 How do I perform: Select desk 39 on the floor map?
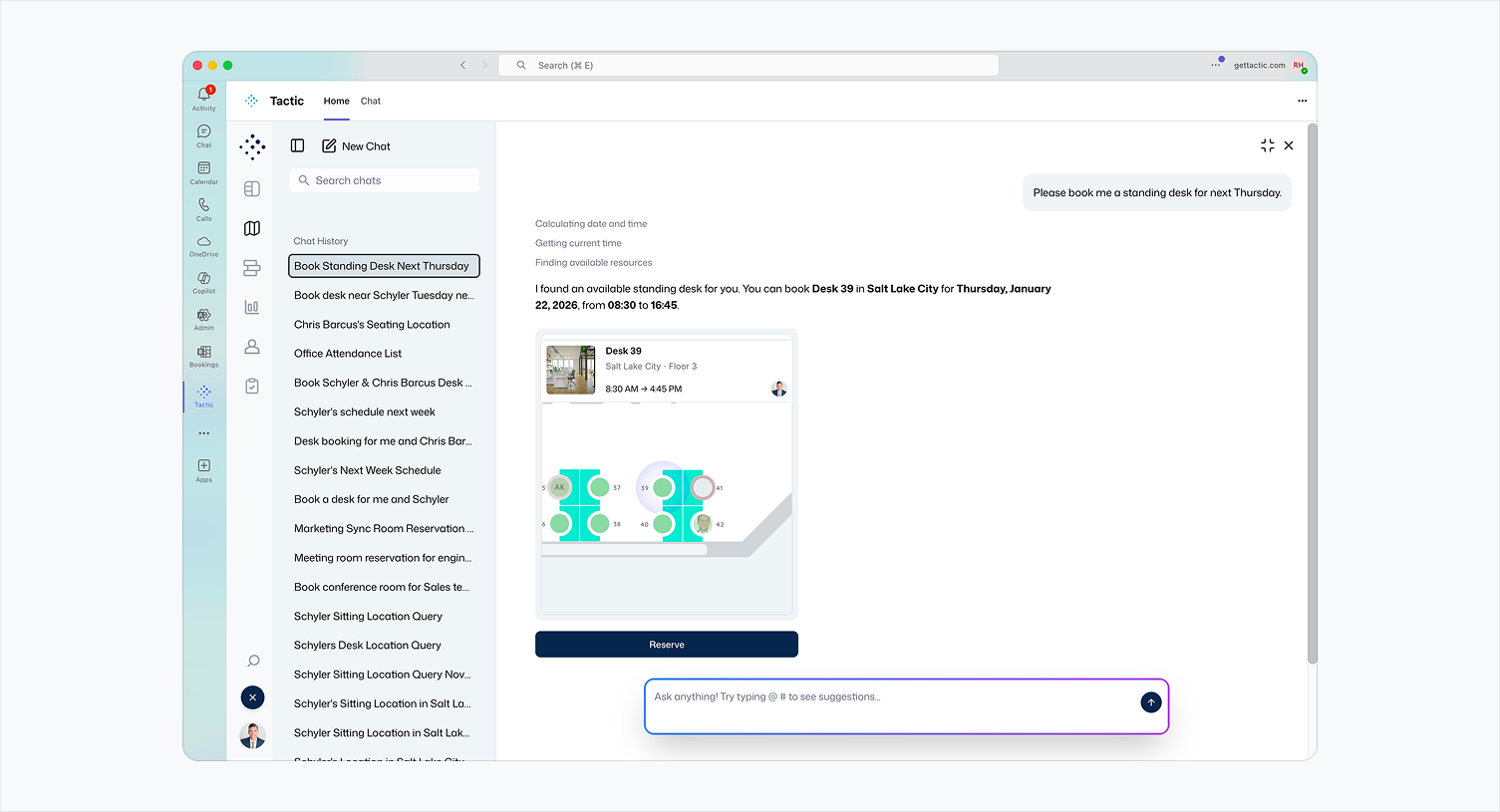tap(664, 487)
